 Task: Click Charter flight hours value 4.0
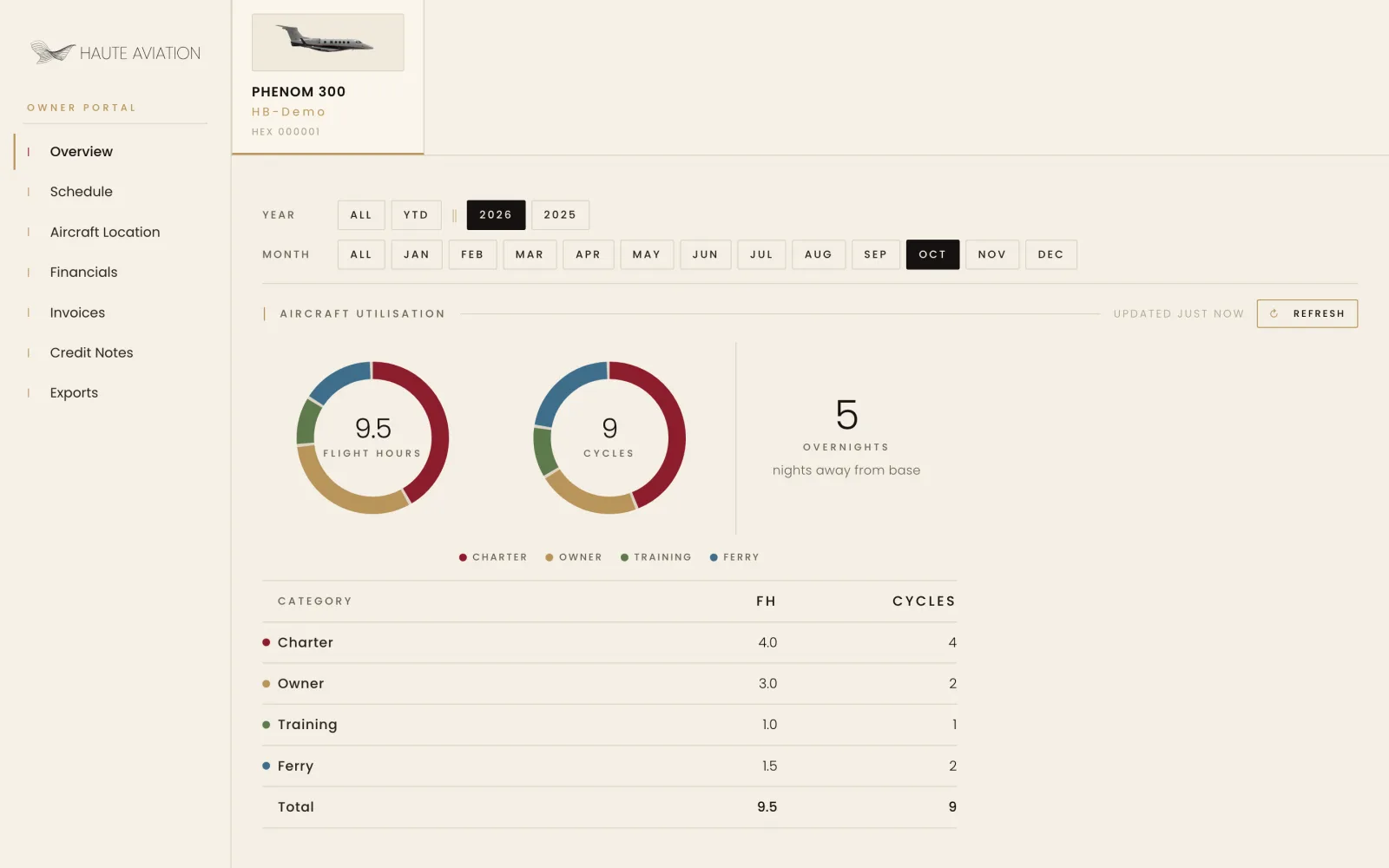(767, 642)
